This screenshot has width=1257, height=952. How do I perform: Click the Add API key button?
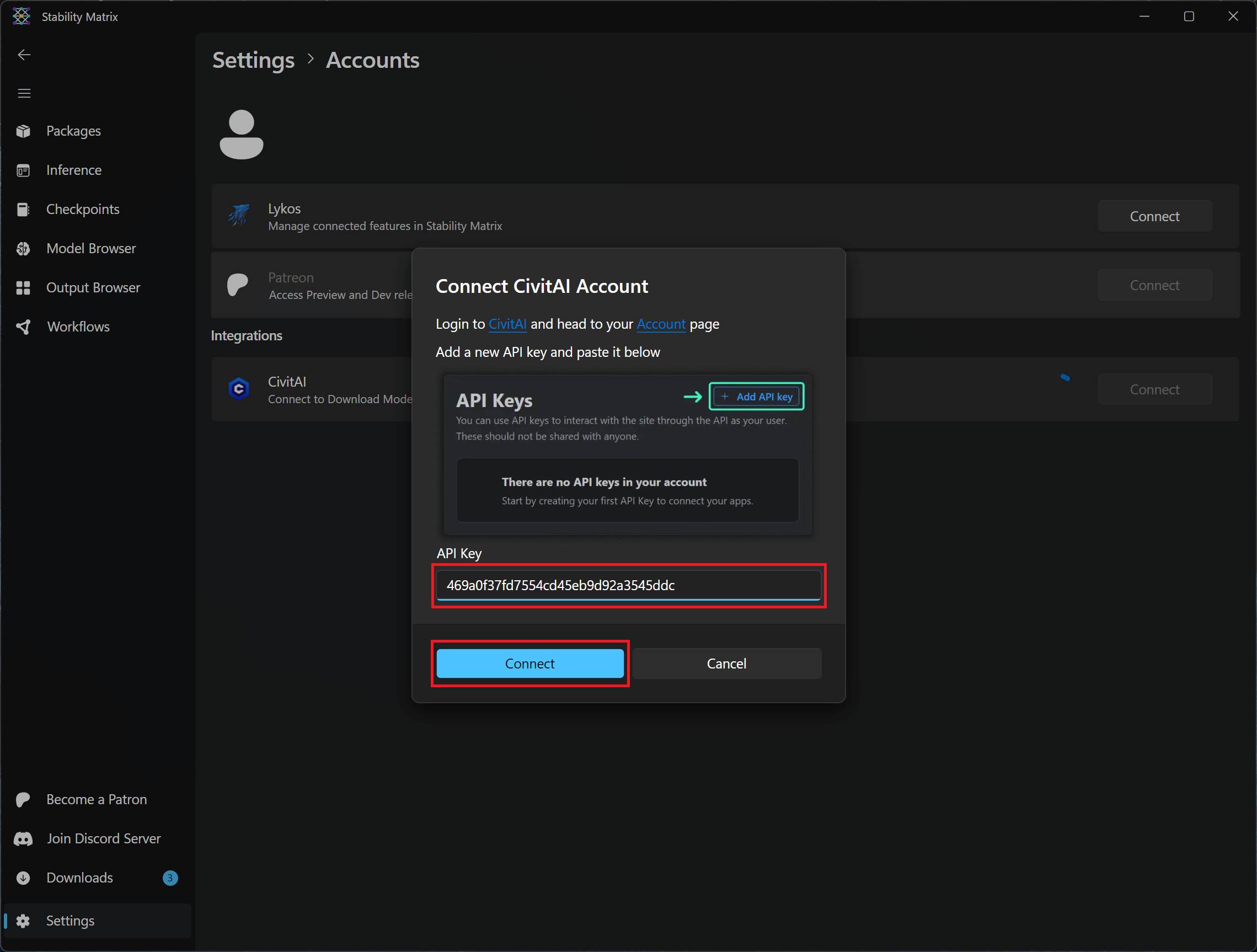click(756, 396)
